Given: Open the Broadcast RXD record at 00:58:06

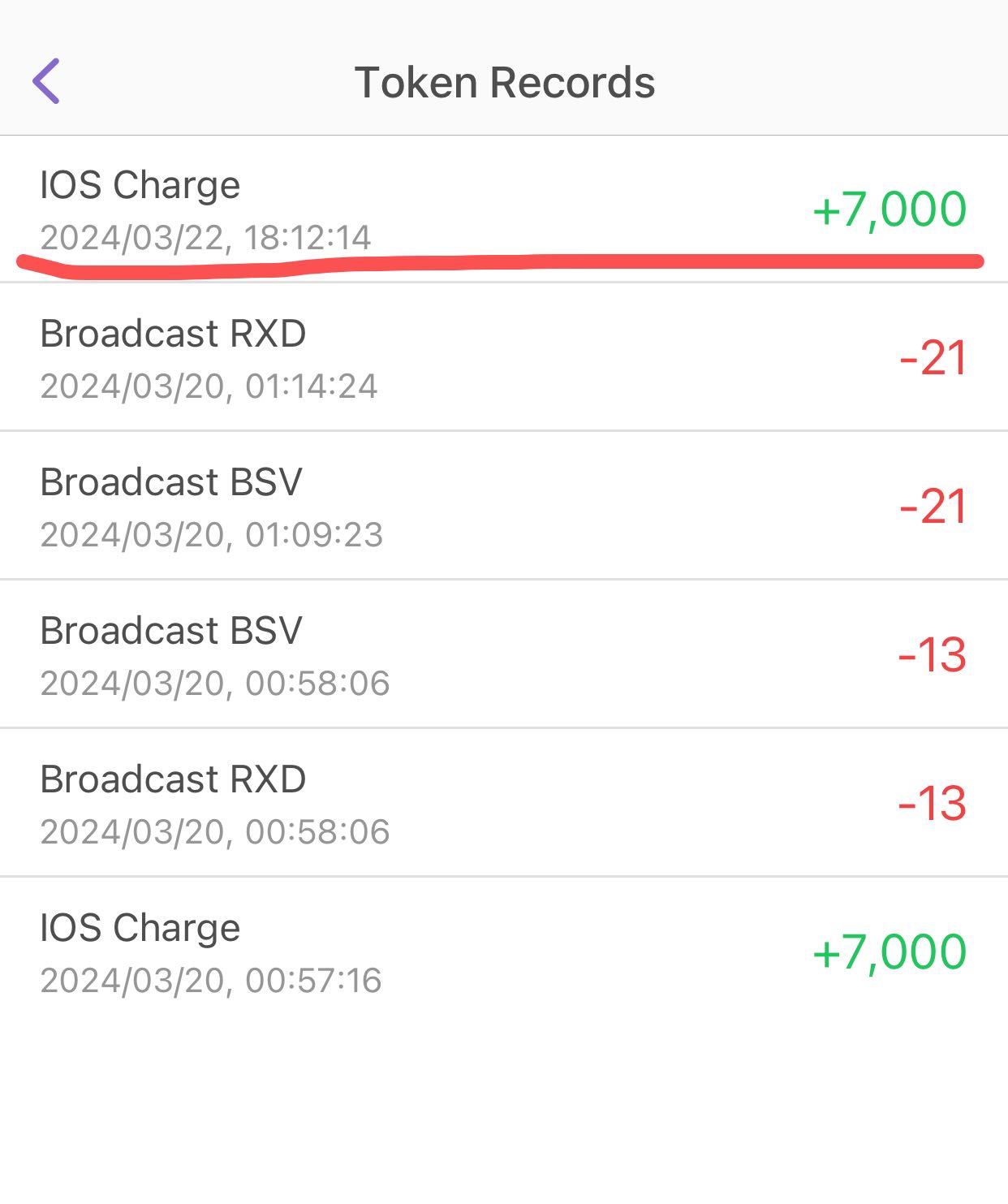Looking at the screenshot, I should pos(173,779).
